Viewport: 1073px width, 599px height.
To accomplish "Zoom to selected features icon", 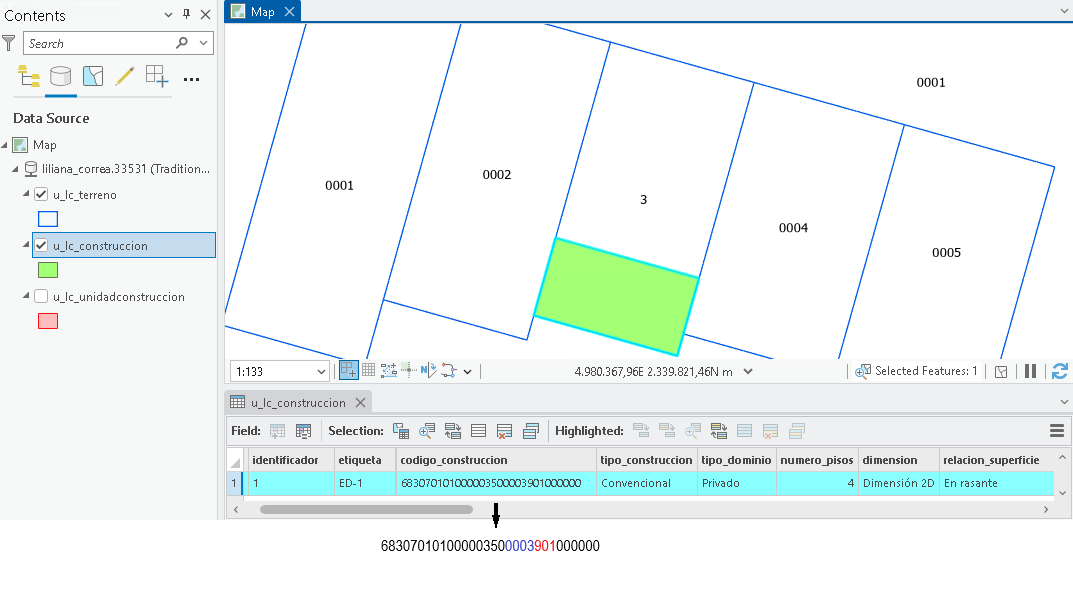I will click(863, 371).
